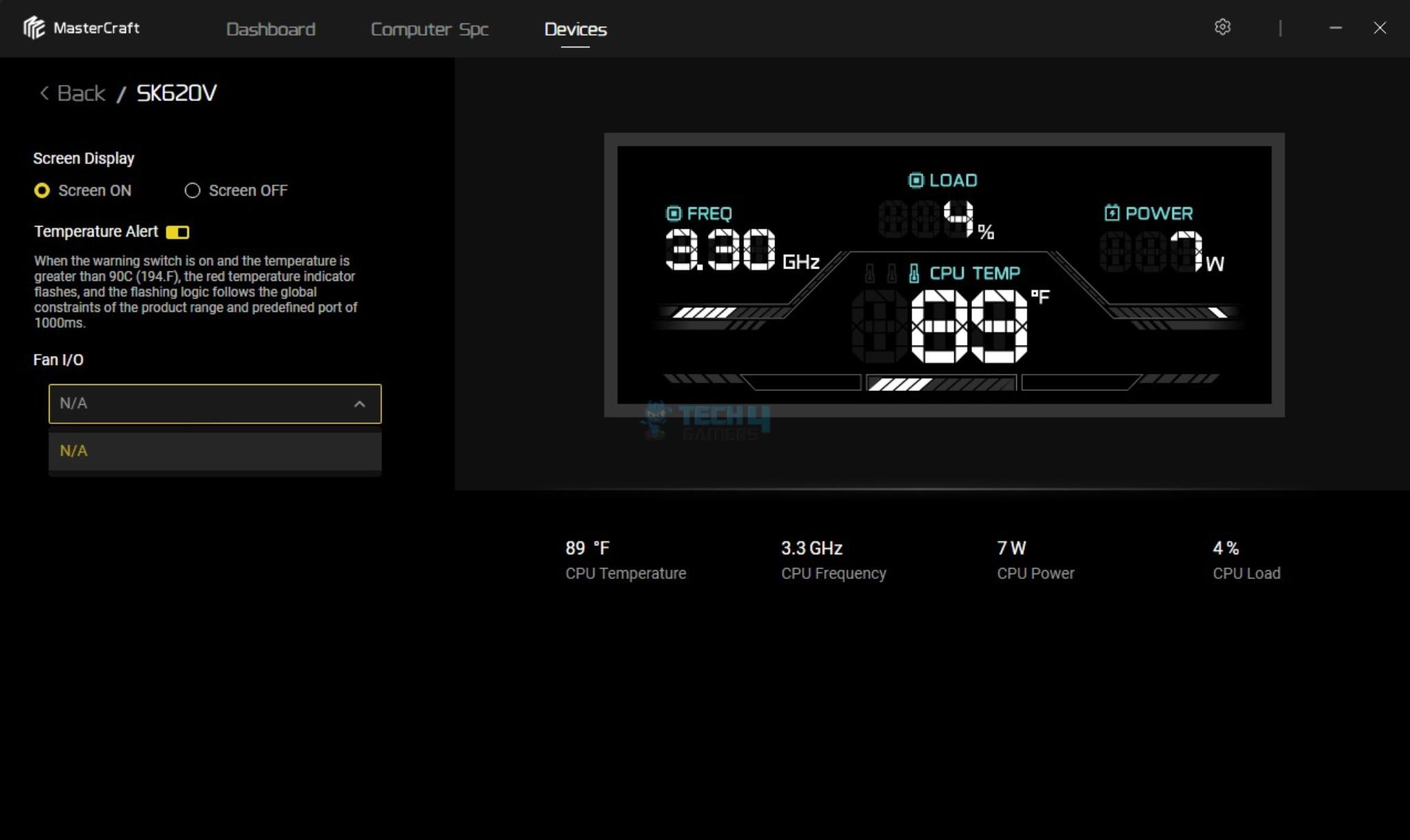Select the Screen ON radio button

(x=42, y=191)
